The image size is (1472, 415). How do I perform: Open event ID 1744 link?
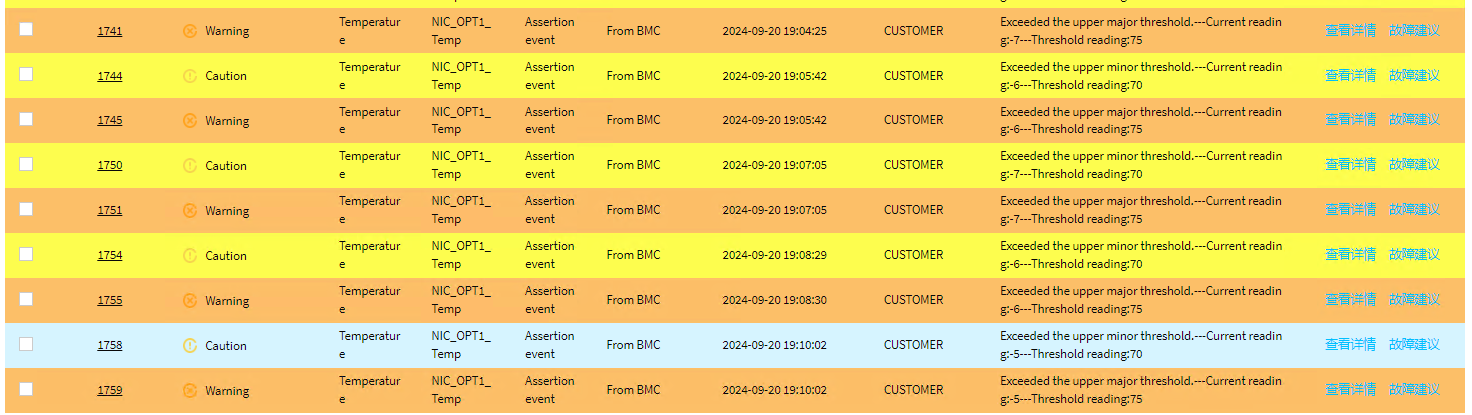[x=110, y=76]
